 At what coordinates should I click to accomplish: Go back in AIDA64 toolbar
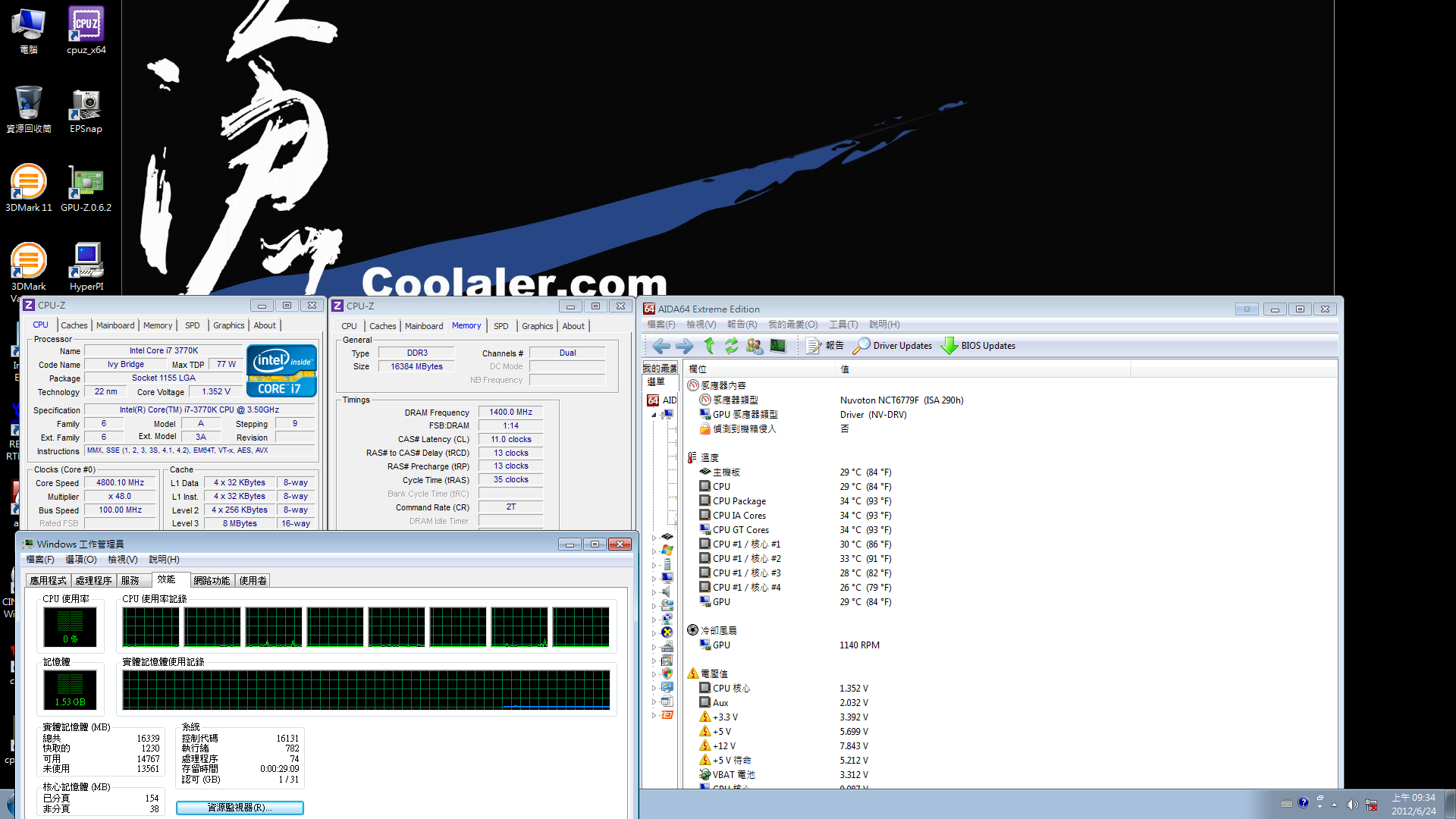[x=661, y=346]
